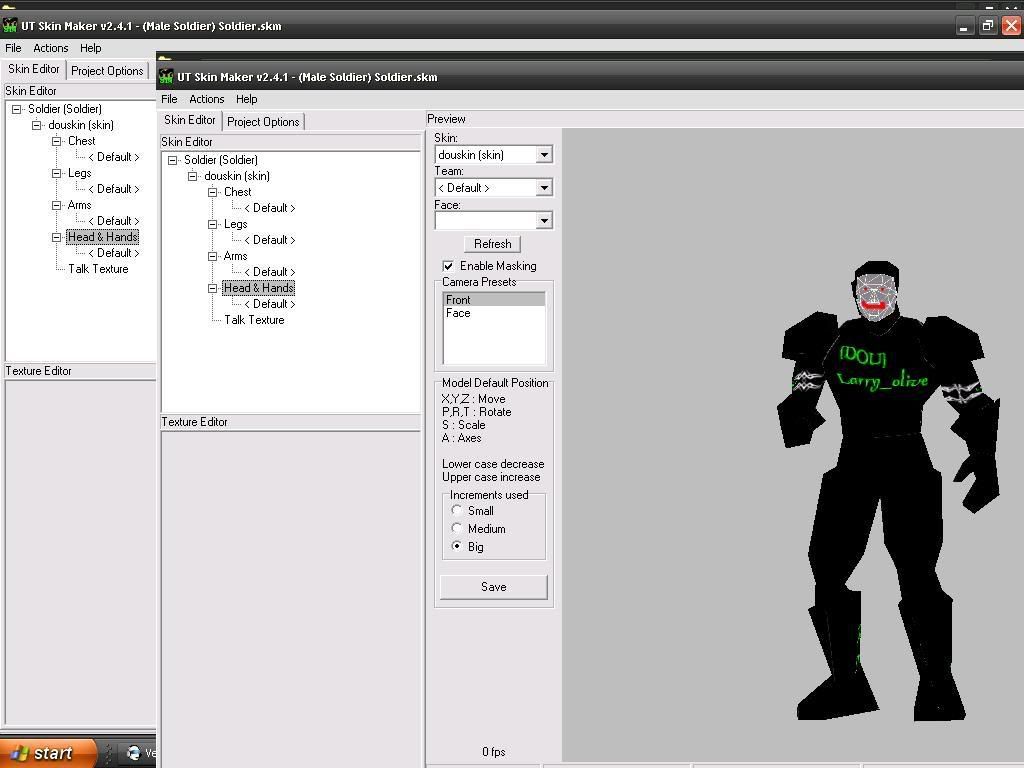1024x768 pixels.
Task: Select Legs tree item in front window
Action: 235,224
